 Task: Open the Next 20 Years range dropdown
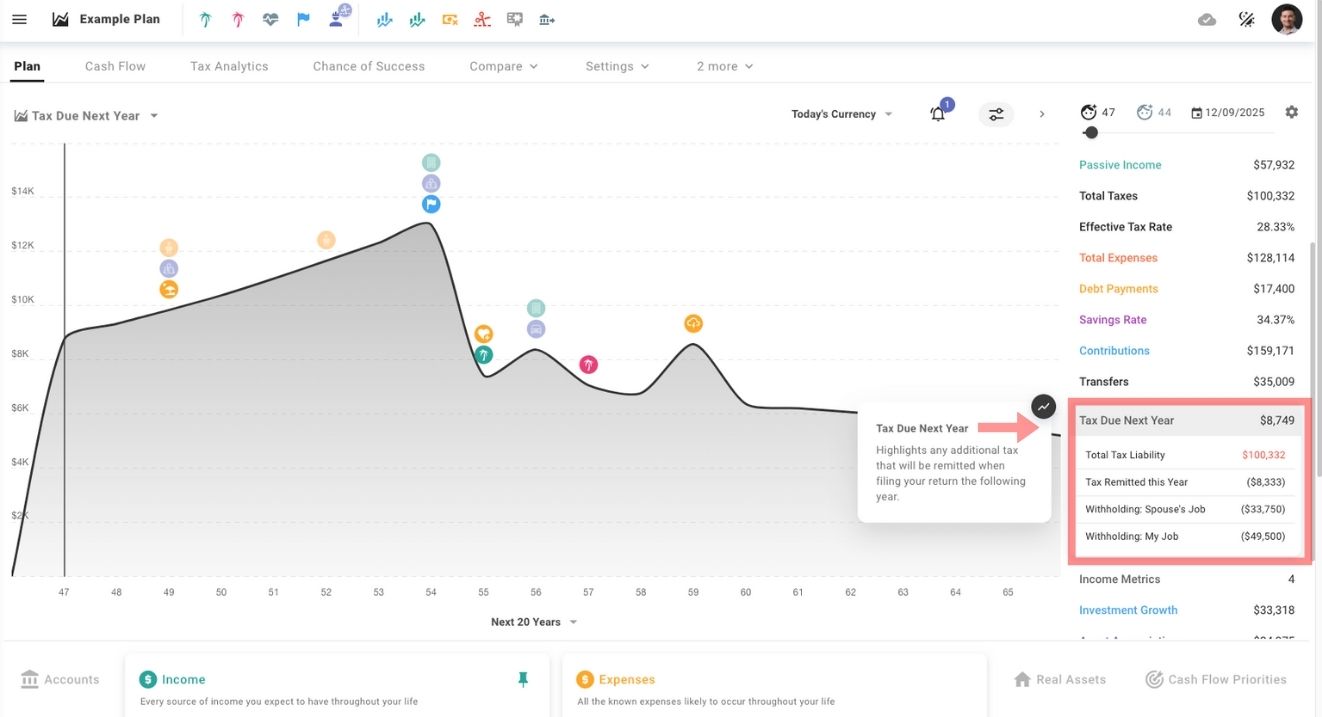pos(534,622)
